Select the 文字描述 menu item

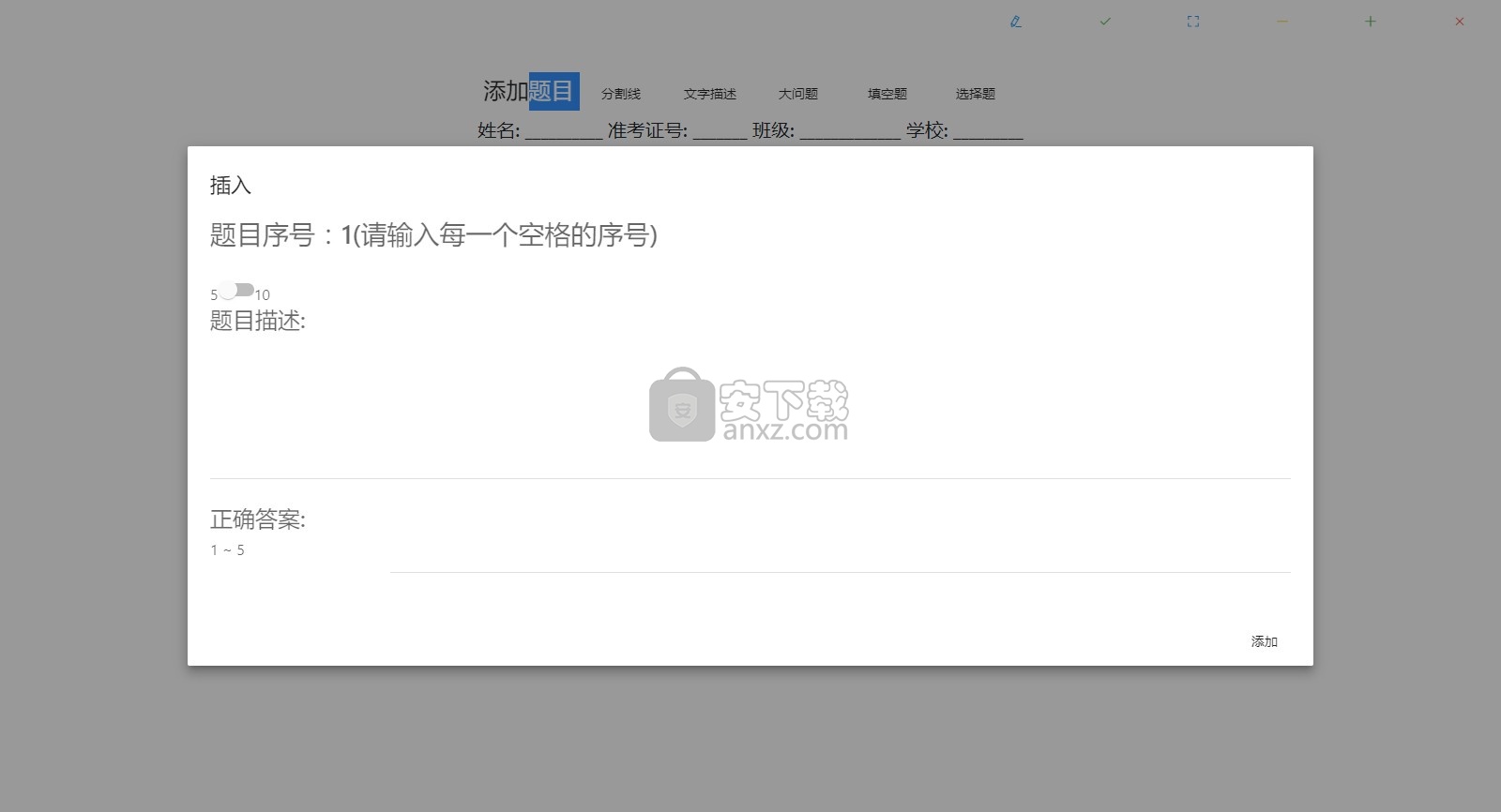click(x=710, y=94)
